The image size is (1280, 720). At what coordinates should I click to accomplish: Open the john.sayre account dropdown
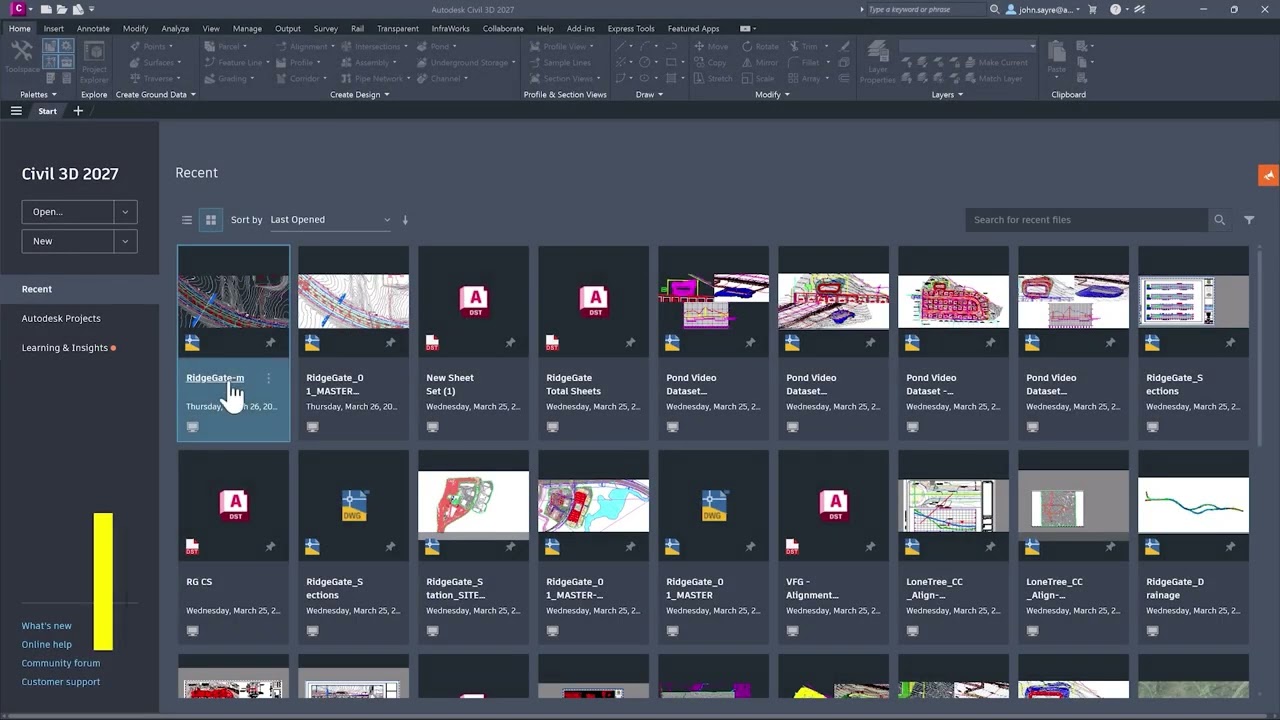pyautogui.click(x=1044, y=9)
